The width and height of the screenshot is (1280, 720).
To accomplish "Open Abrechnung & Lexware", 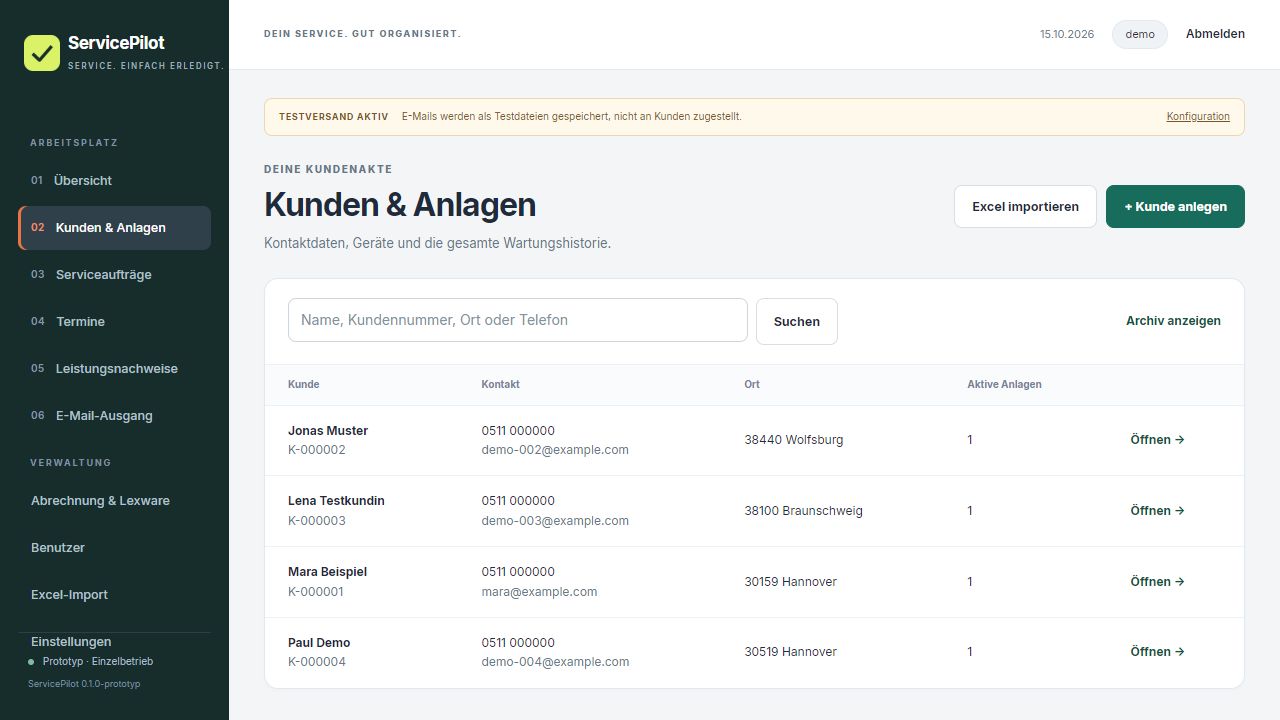I will (114, 501).
